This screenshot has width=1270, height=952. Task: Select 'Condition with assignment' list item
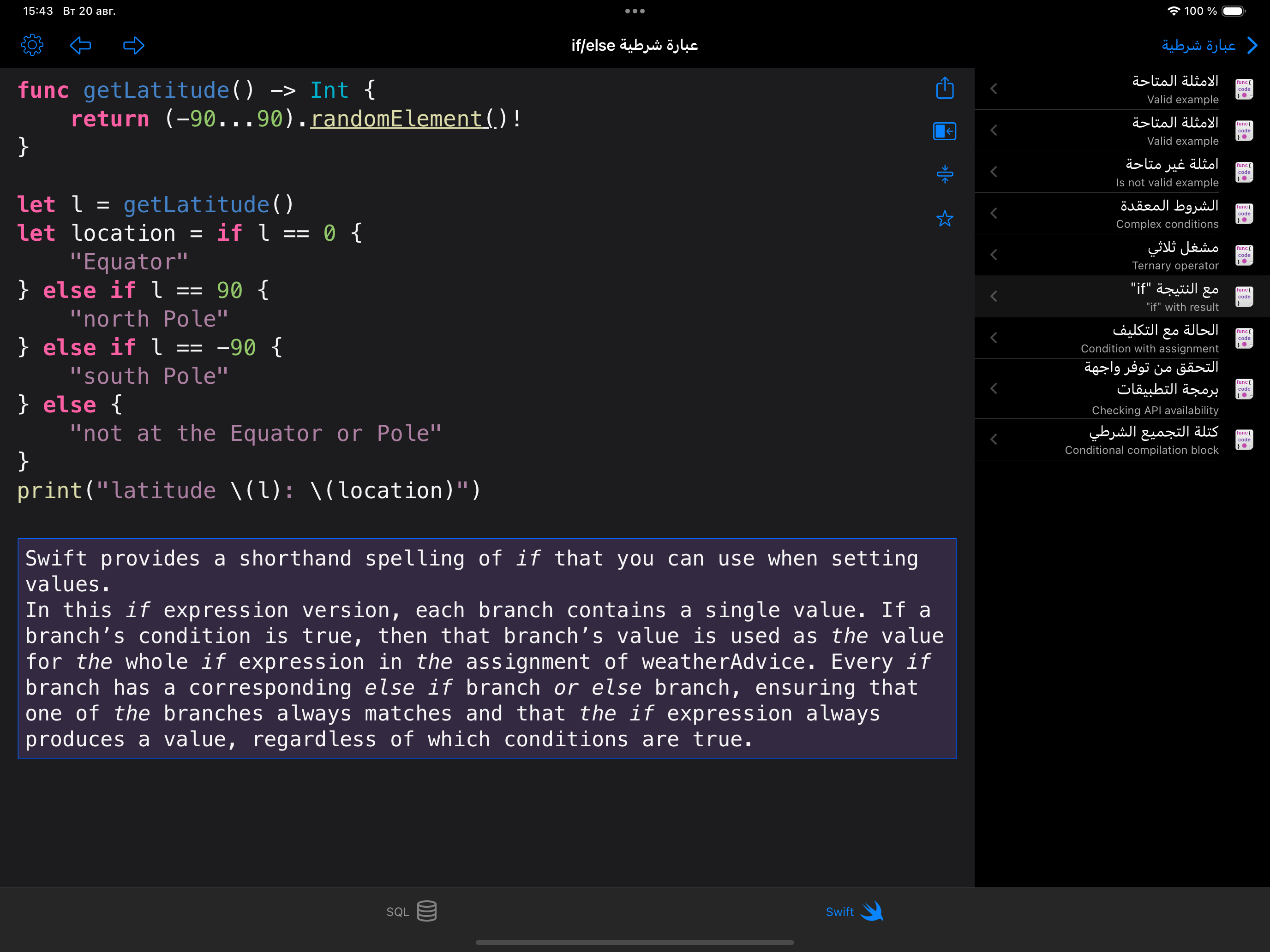tap(1122, 338)
